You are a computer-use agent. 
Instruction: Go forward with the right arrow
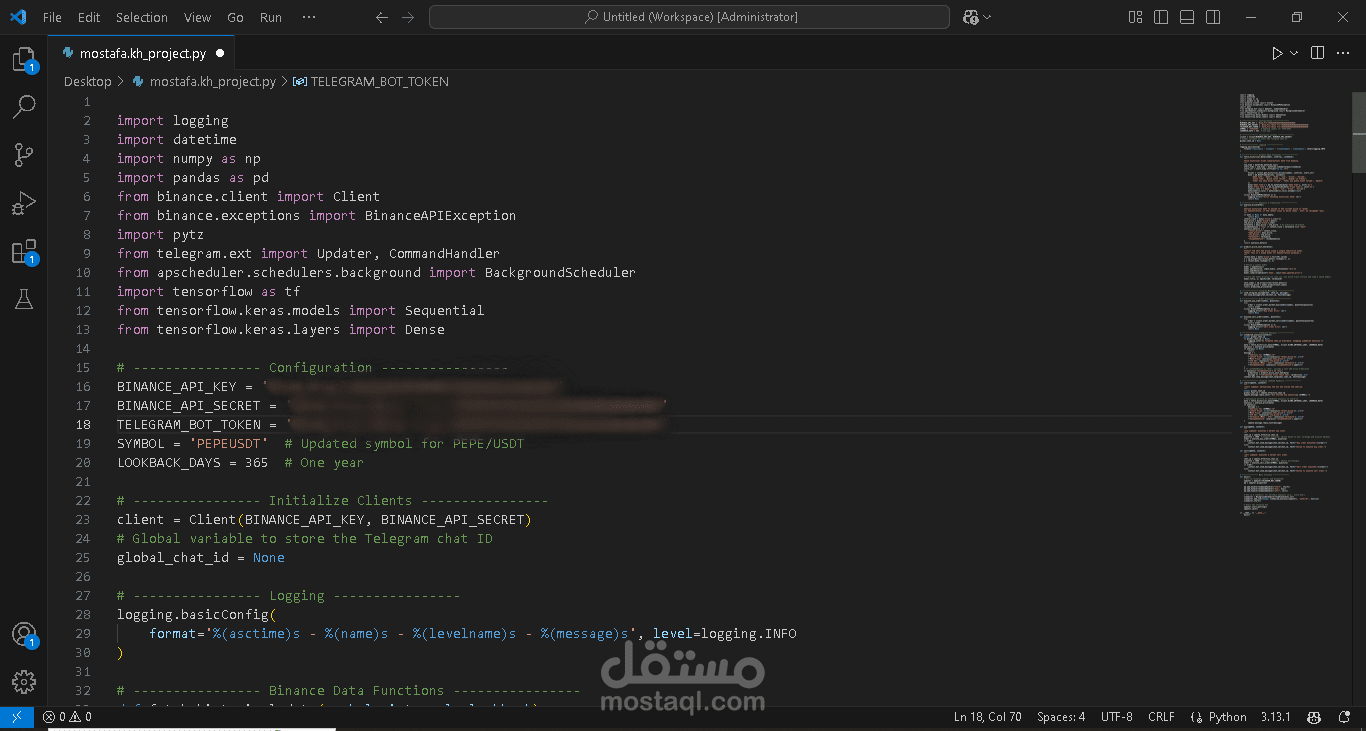(407, 17)
